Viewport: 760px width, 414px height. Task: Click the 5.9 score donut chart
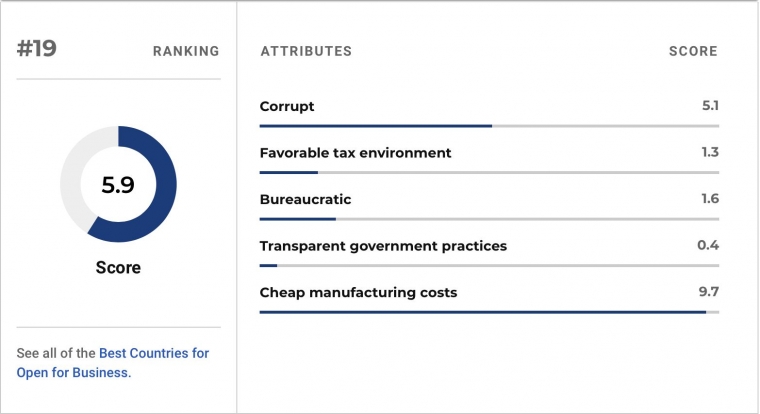point(118,184)
